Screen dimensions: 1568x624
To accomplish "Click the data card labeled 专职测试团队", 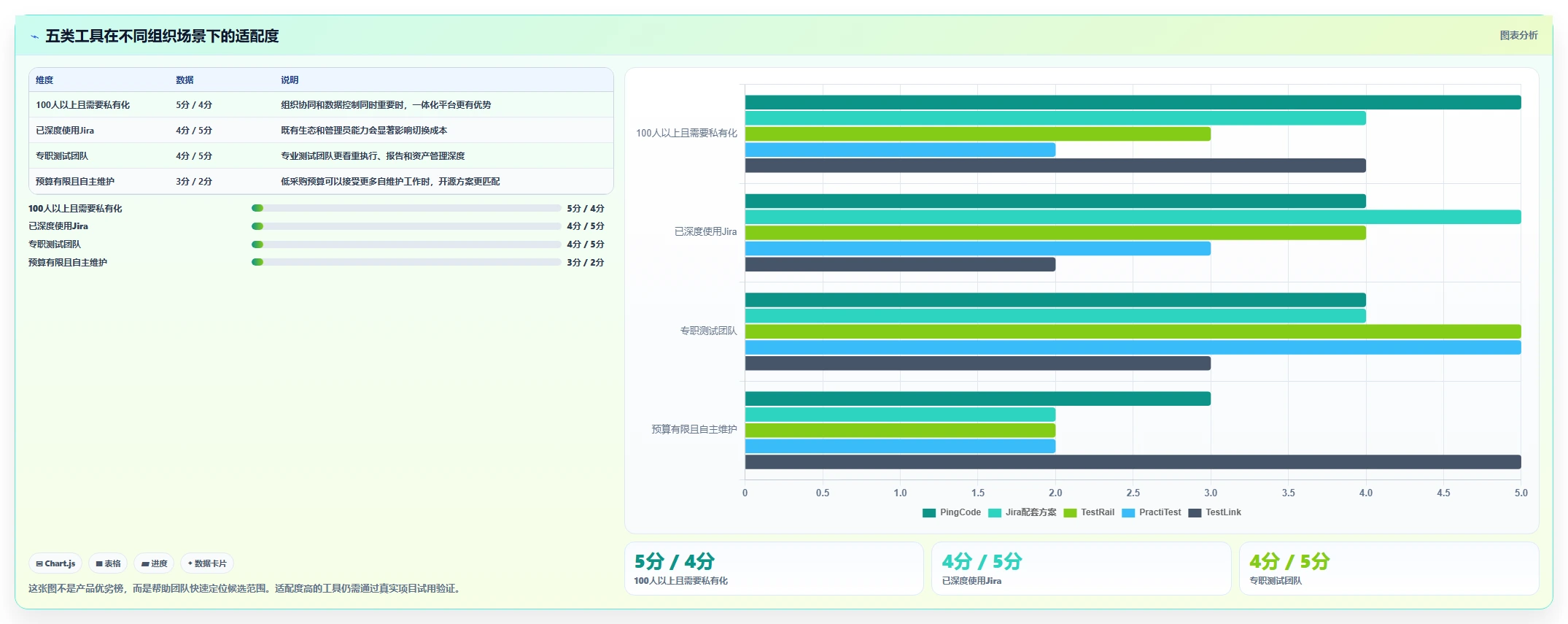I will [1389, 569].
